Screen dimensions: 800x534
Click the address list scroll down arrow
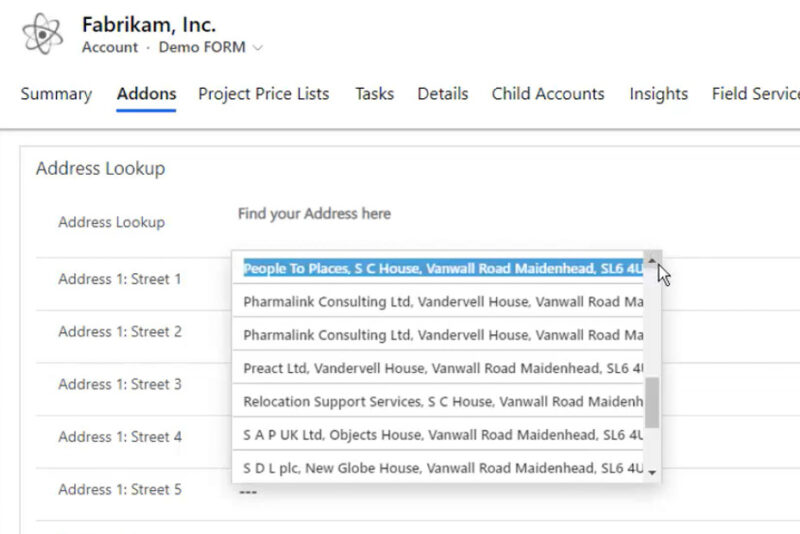point(652,473)
